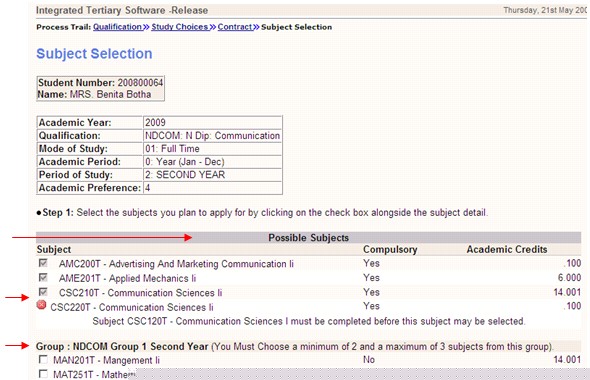Click the Compulsory column header

click(390, 249)
